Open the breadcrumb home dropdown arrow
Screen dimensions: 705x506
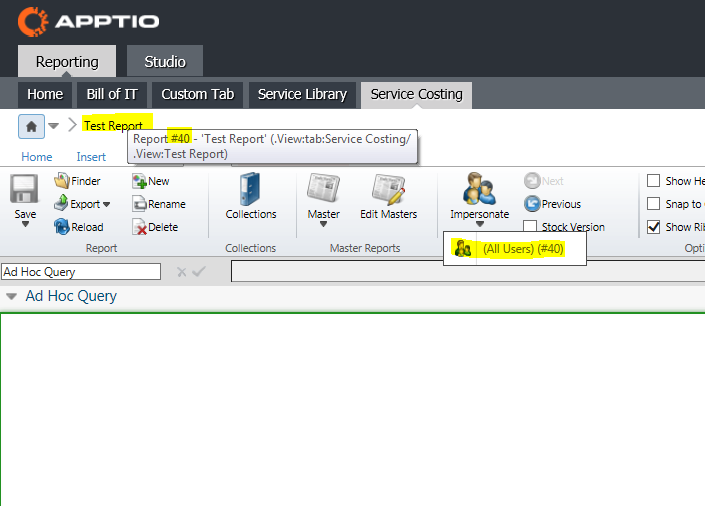[54, 126]
